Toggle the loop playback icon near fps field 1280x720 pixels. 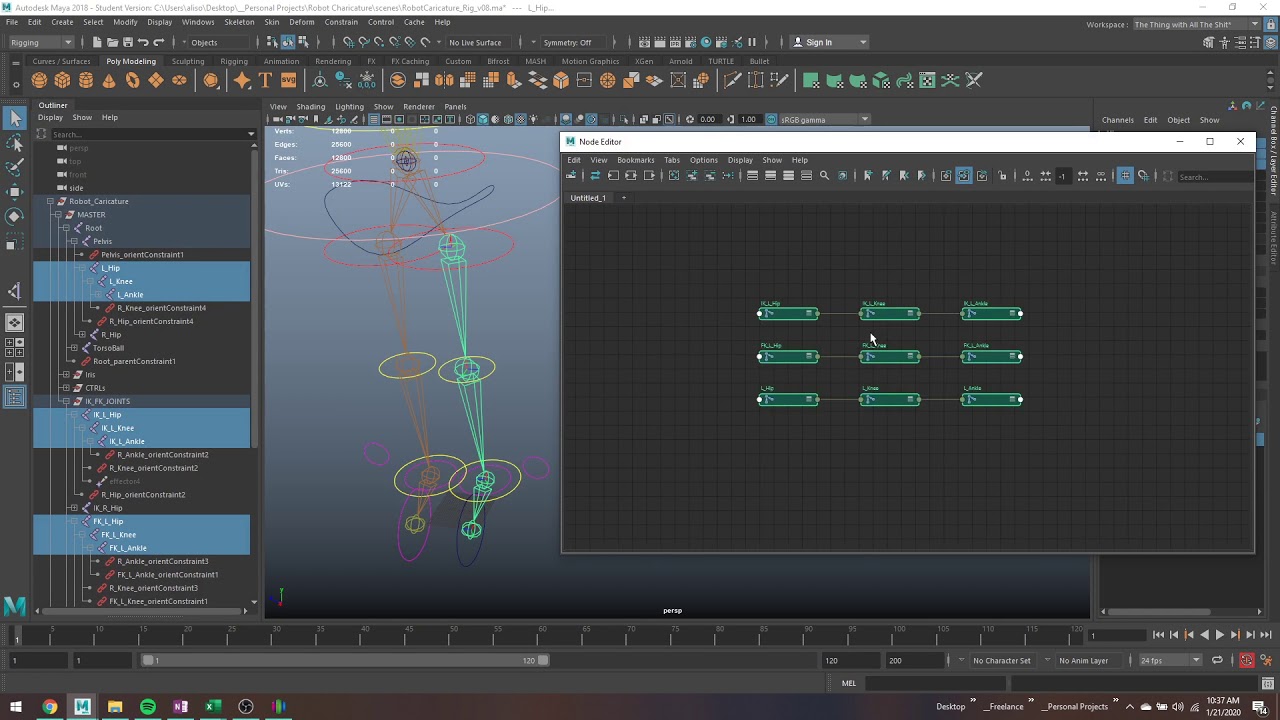point(1217,660)
